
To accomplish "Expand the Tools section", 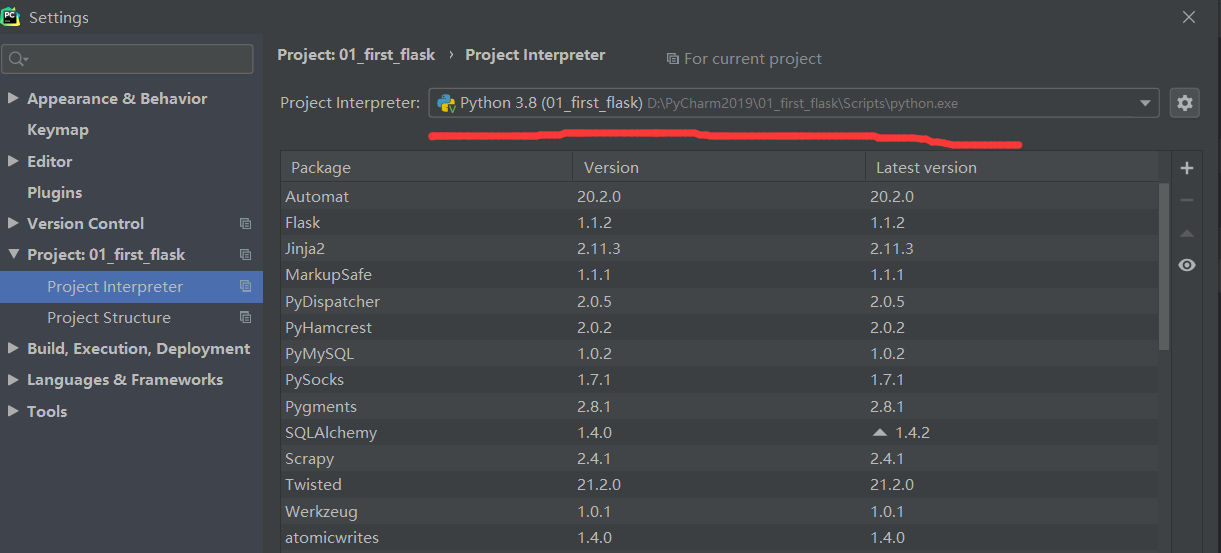I will 13,411.
